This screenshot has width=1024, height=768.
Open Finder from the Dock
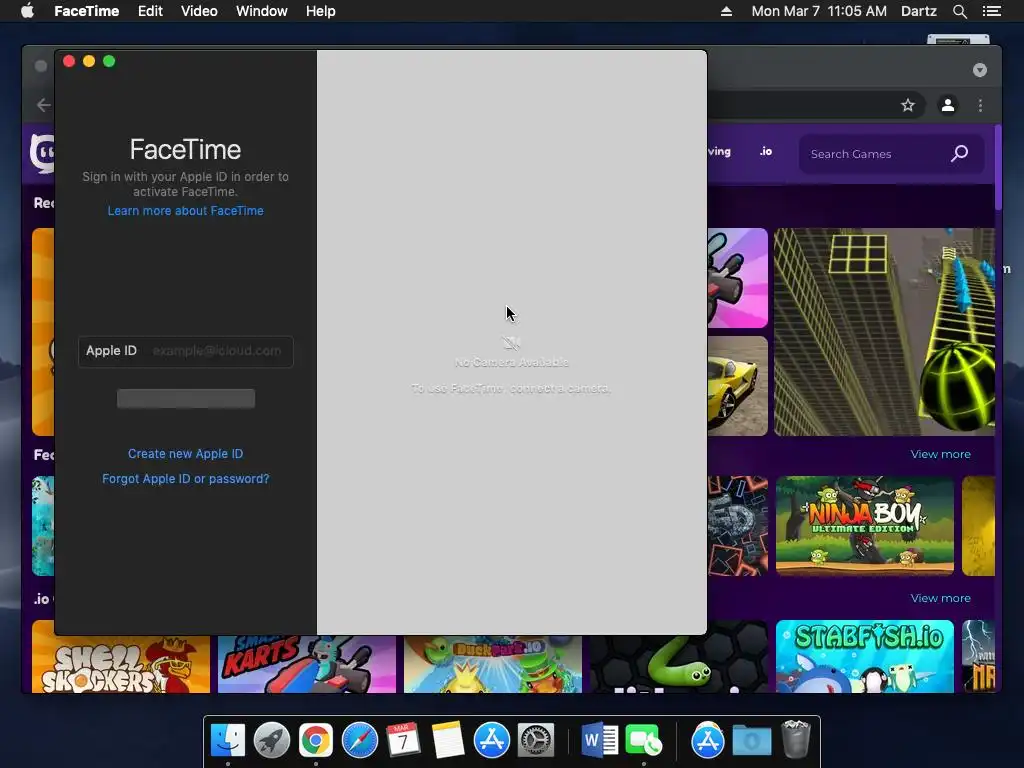[x=228, y=741]
